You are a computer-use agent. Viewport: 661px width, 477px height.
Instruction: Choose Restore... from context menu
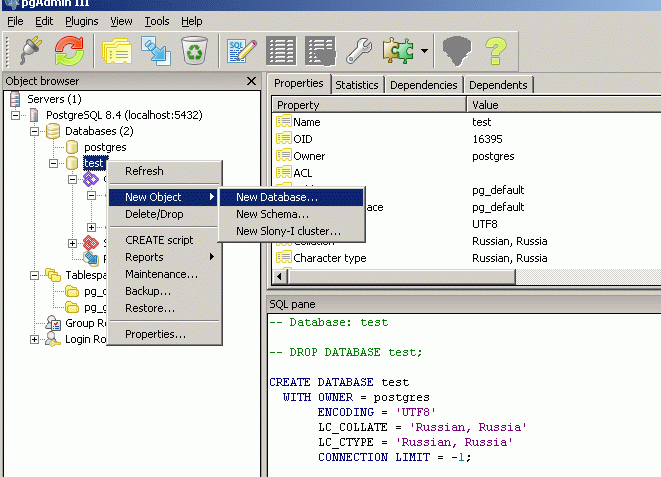click(x=165, y=308)
